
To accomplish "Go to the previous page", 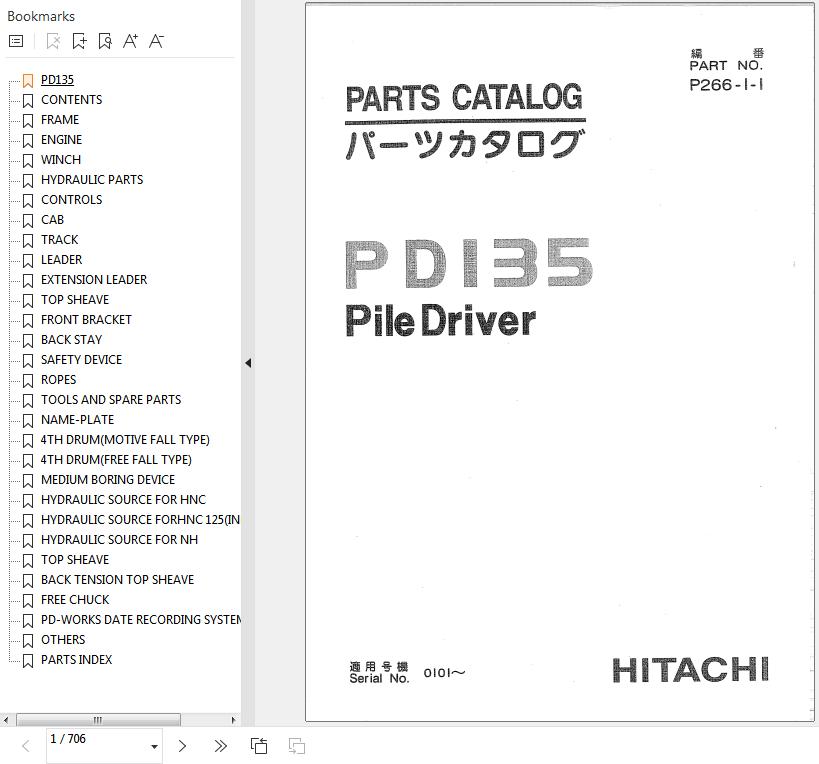I will (26, 746).
